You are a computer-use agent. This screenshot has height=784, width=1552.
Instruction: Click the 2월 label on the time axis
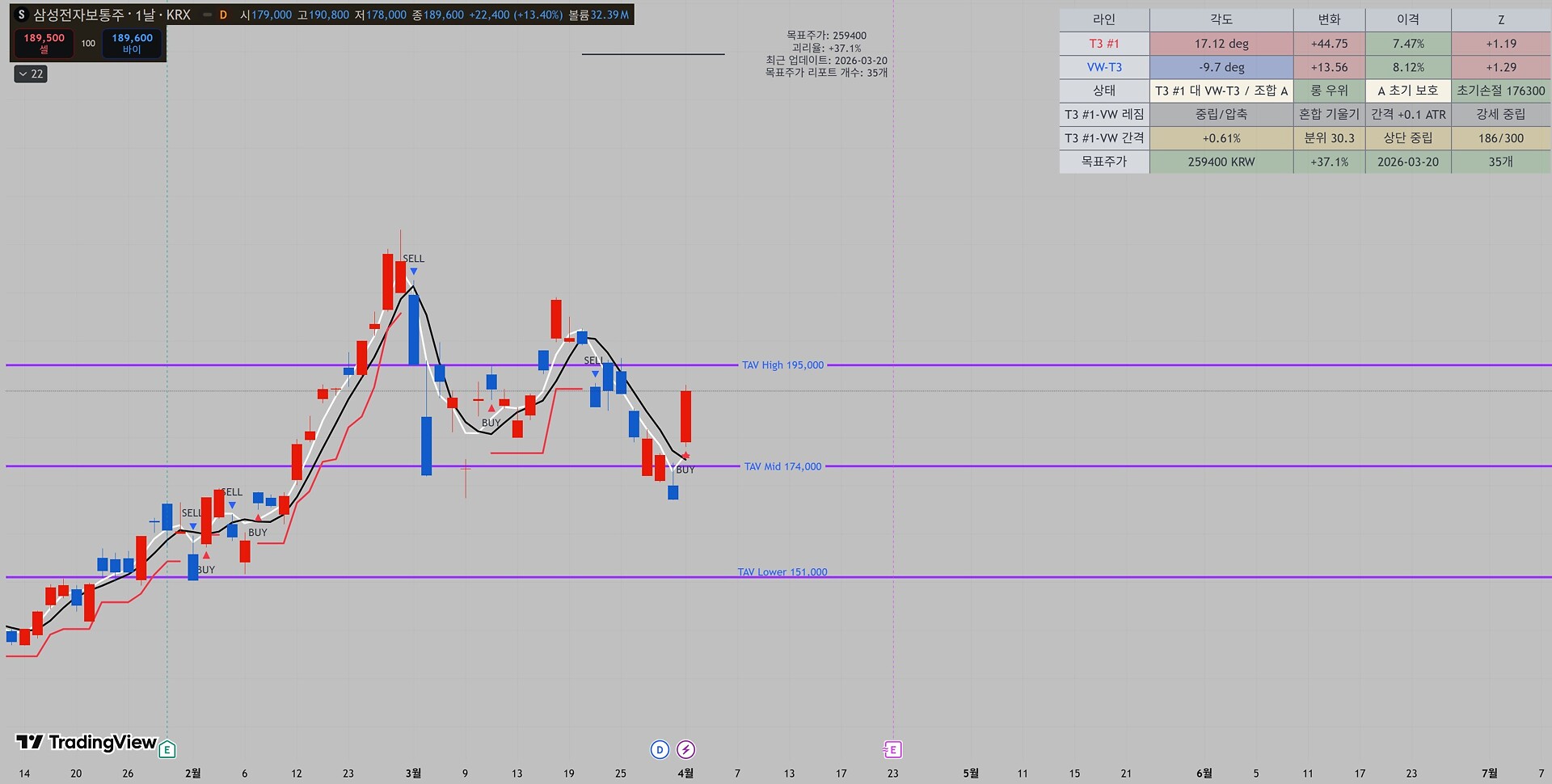(x=192, y=773)
